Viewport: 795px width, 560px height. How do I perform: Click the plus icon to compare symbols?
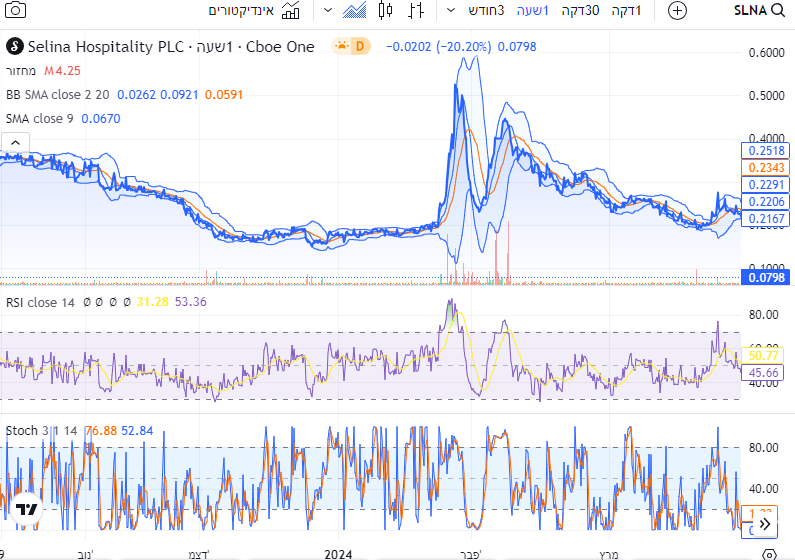click(677, 11)
